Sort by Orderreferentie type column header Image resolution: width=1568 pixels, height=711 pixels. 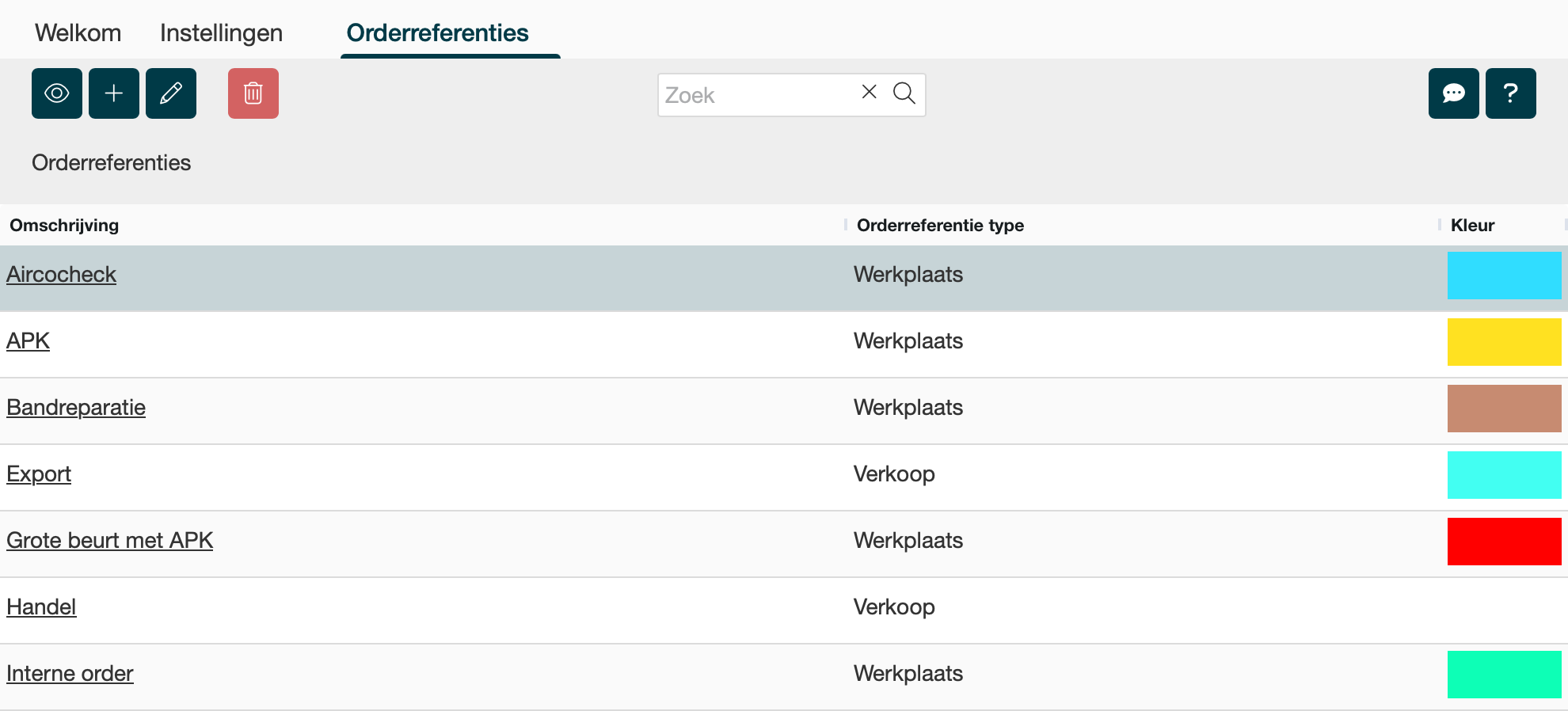click(940, 225)
